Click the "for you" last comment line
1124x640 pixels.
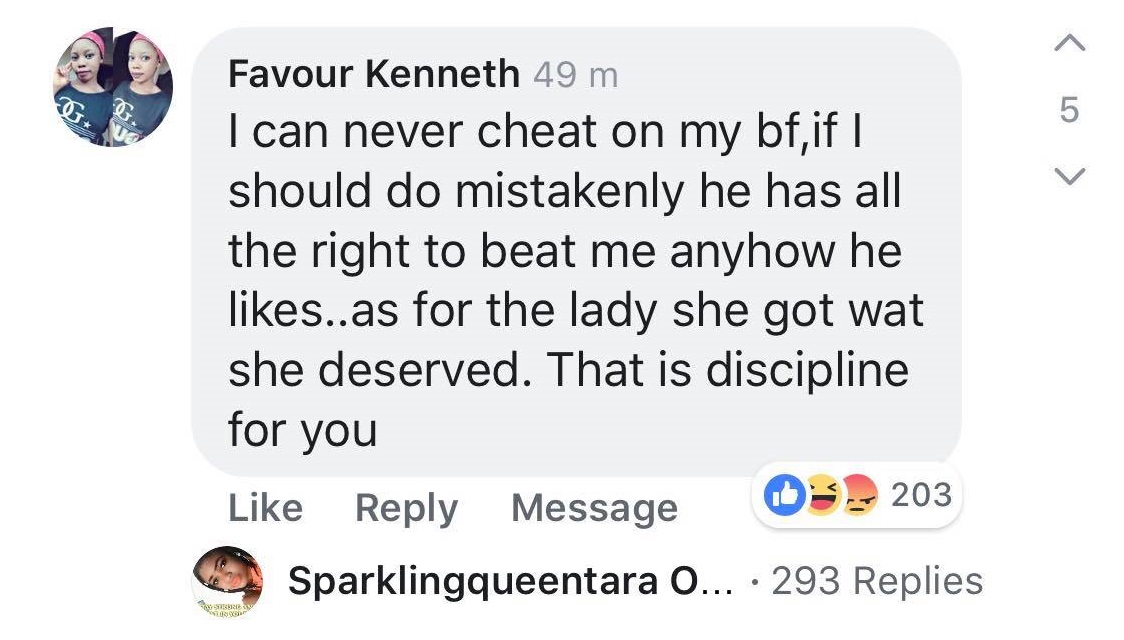point(302,430)
